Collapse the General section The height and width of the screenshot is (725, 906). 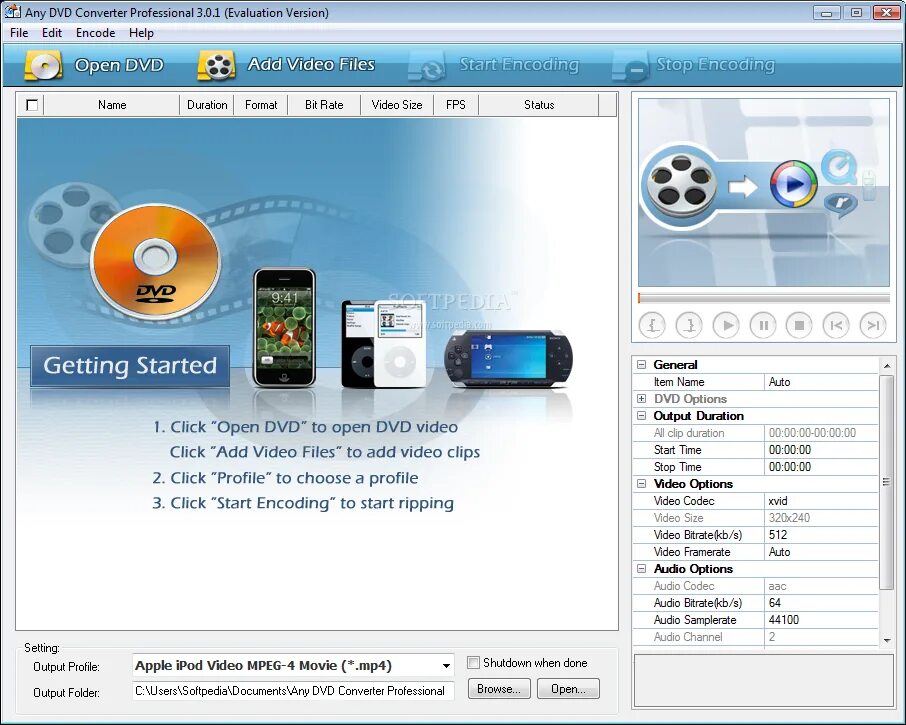point(641,365)
